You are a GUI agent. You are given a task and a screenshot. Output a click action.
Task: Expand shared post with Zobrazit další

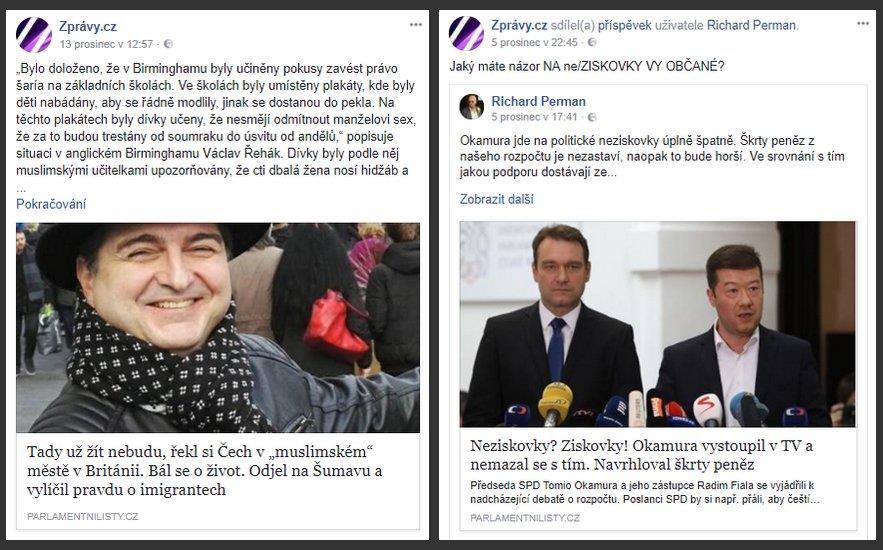(497, 199)
